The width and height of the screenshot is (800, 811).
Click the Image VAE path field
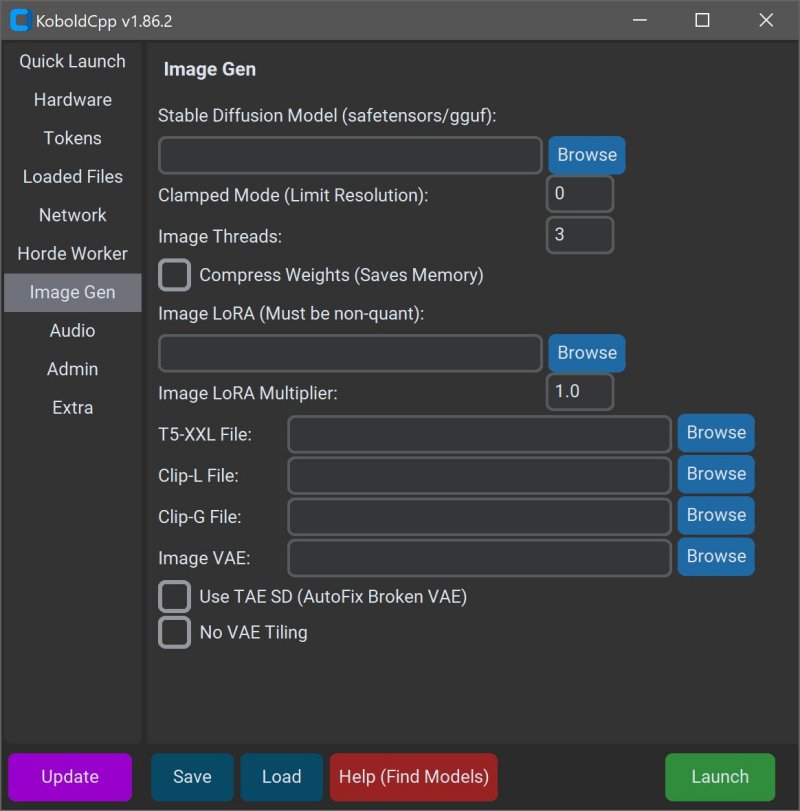(x=479, y=558)
